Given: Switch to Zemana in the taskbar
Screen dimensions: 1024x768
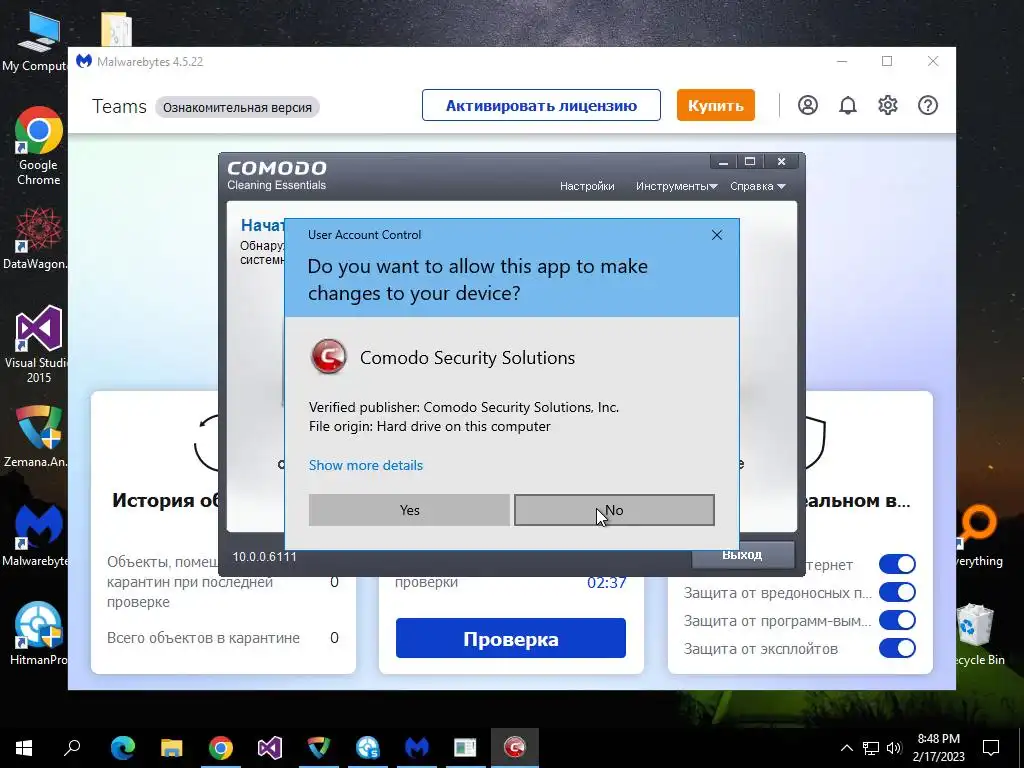Looking at the screenshot, I should 319,748.
